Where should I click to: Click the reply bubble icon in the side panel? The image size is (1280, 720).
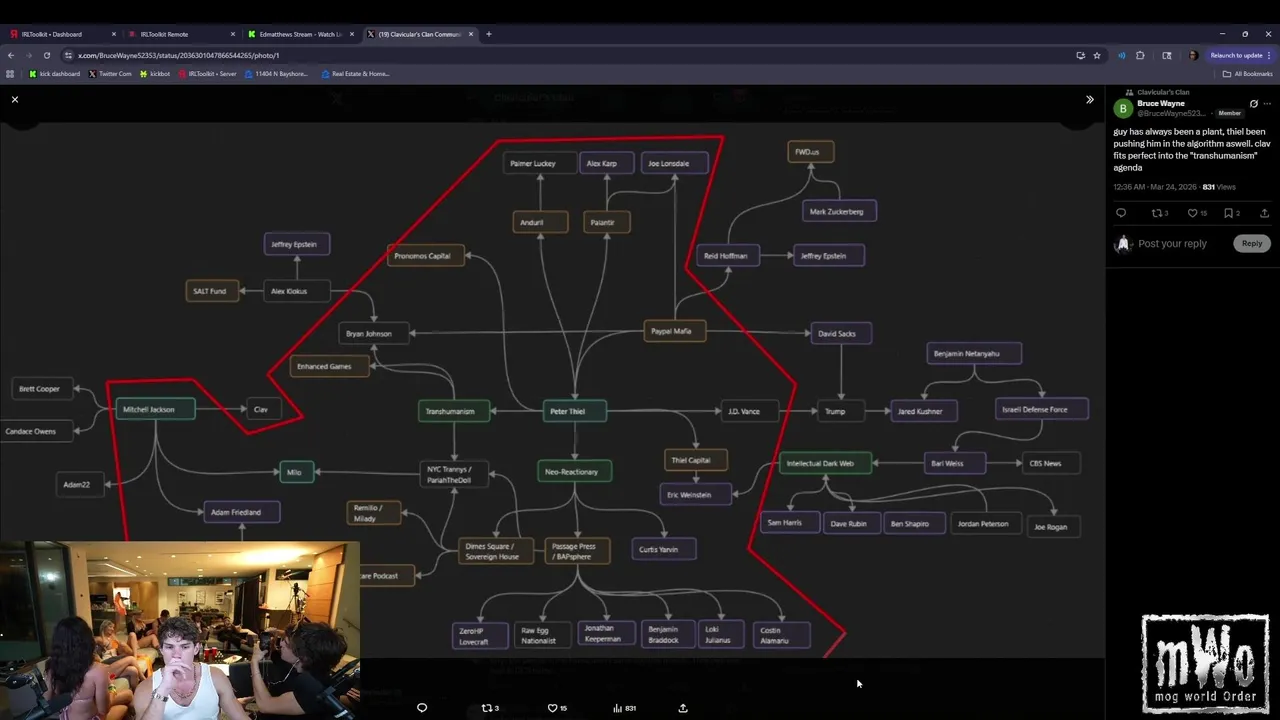tap(1121, 213)
